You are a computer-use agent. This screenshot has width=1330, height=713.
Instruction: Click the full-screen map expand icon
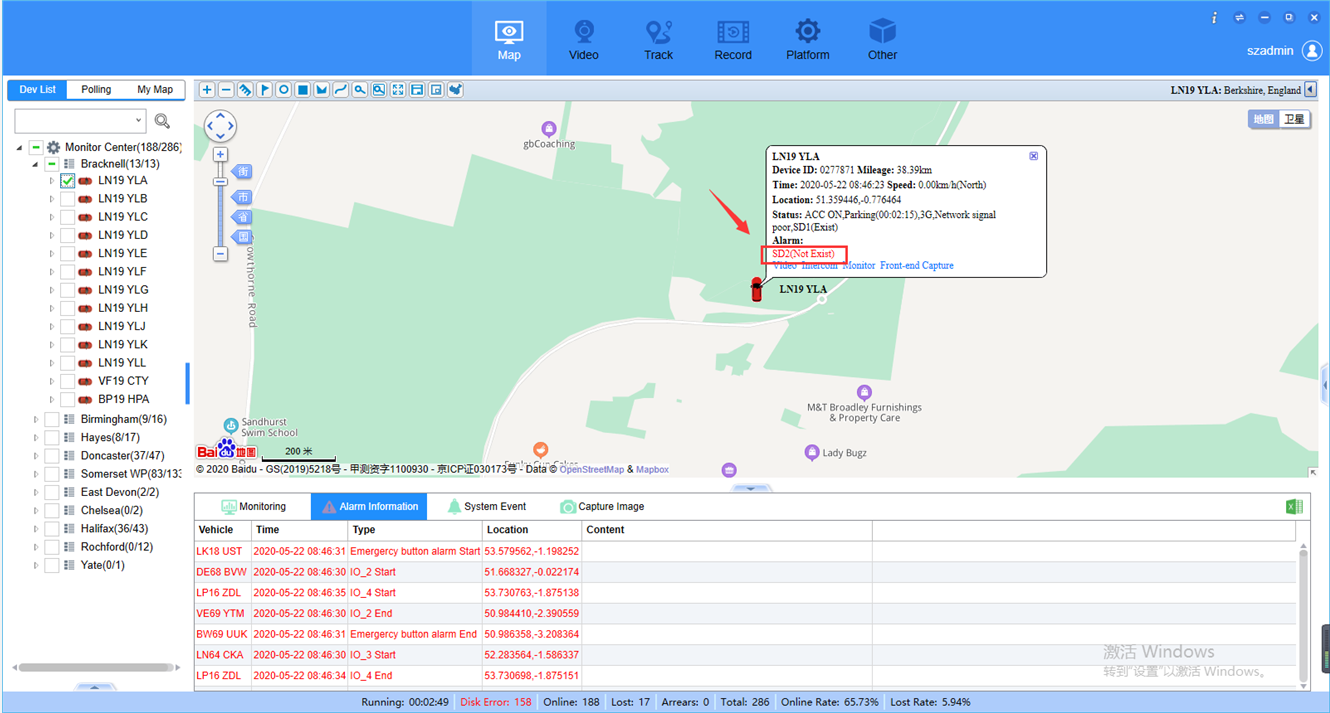[398, 90]
